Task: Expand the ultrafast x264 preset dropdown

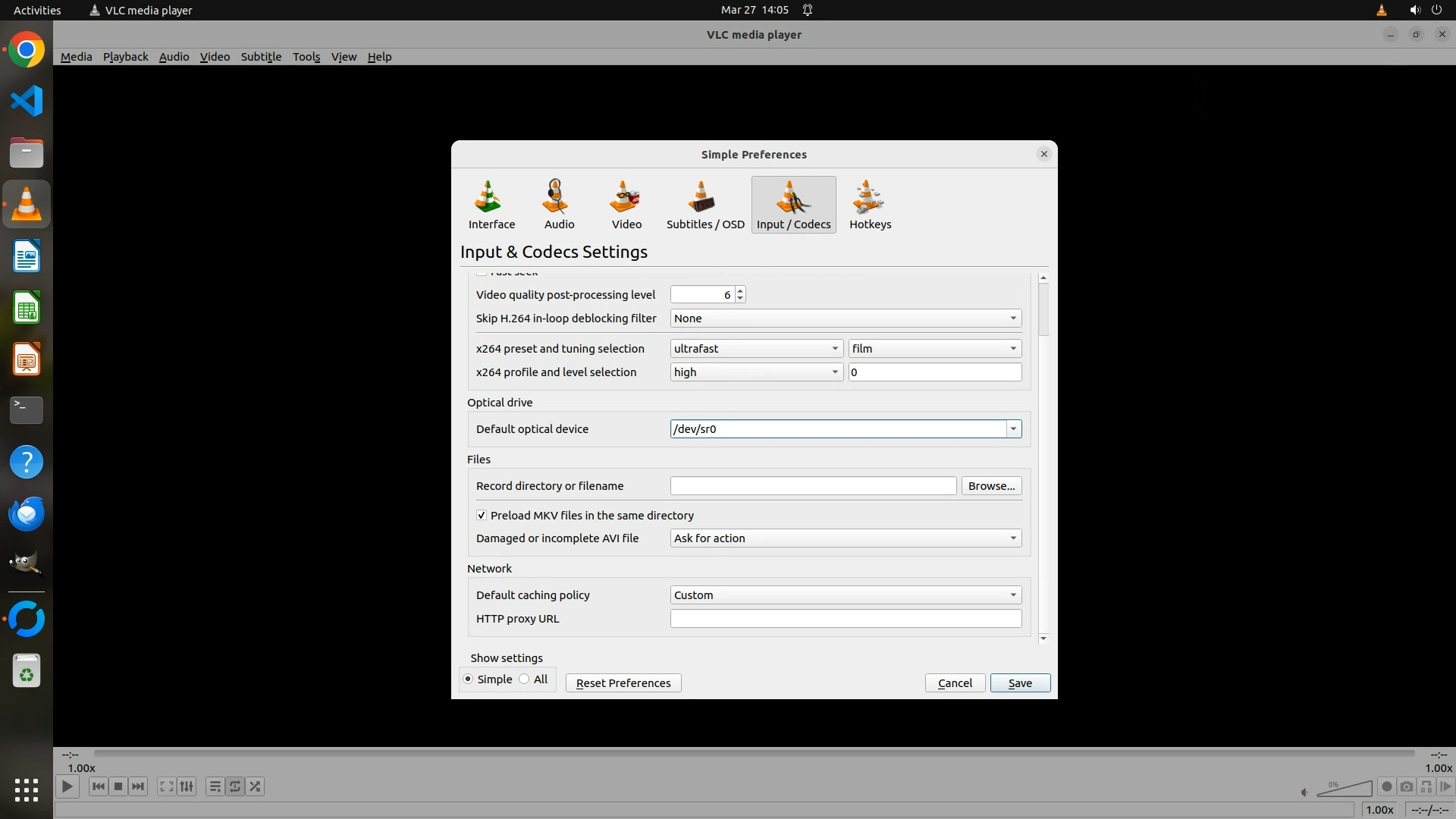Action: coord(756,348)
